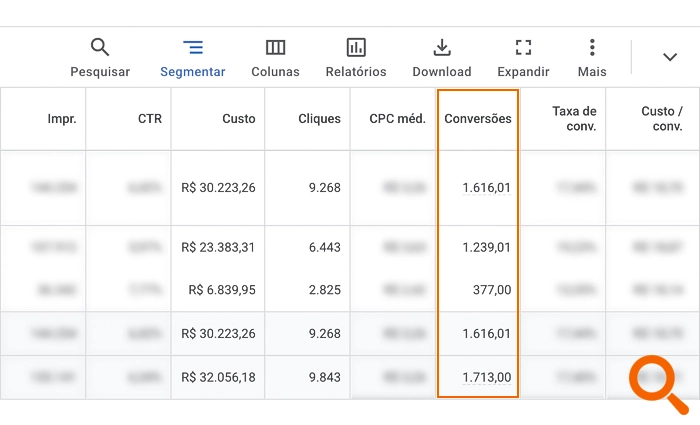The image size is (700, 425).
Task: Select cost value R$ 32.056,18
Action: 218,378
